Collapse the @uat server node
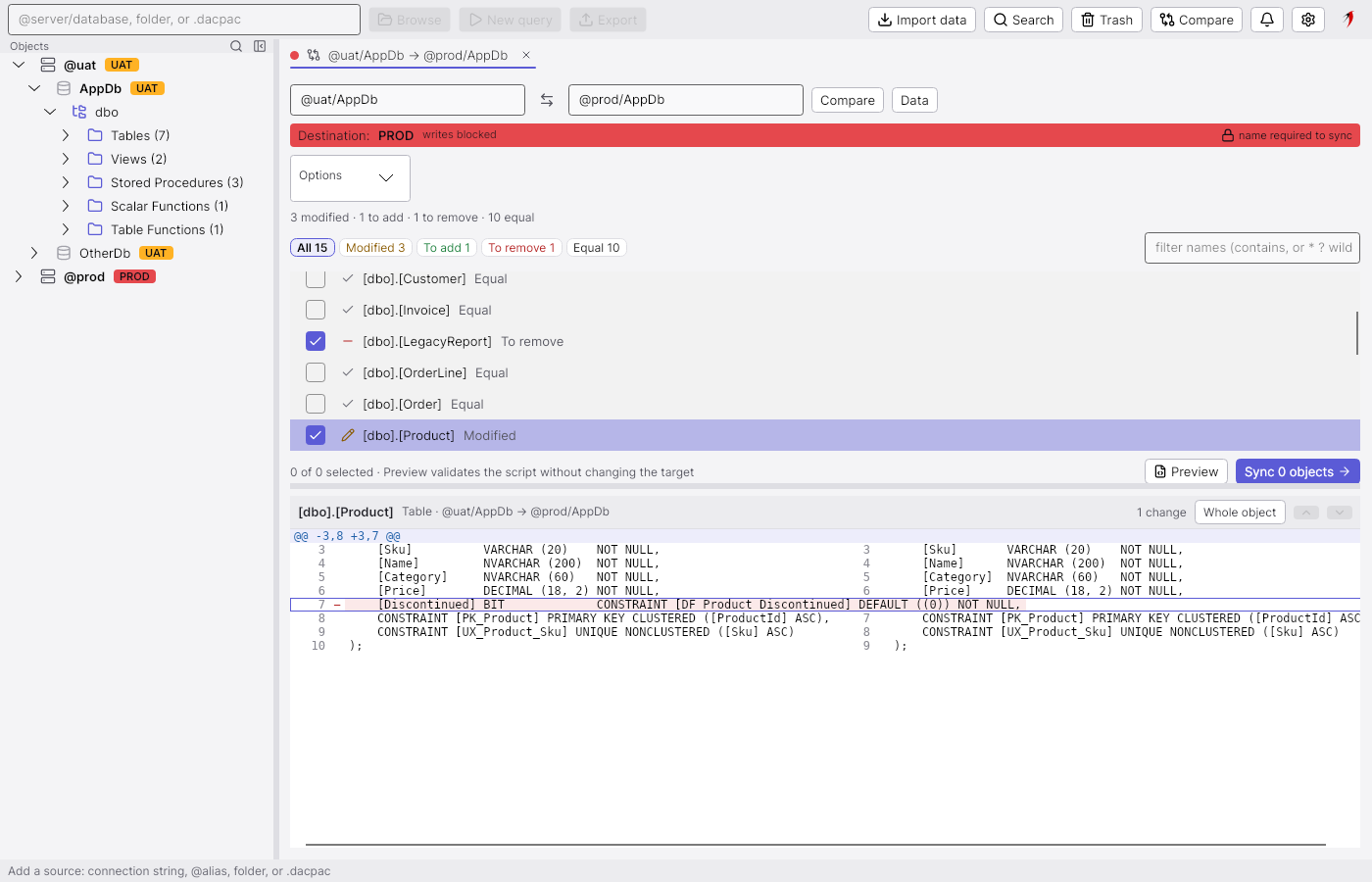 pyautogui.click(x=19, y=65)
